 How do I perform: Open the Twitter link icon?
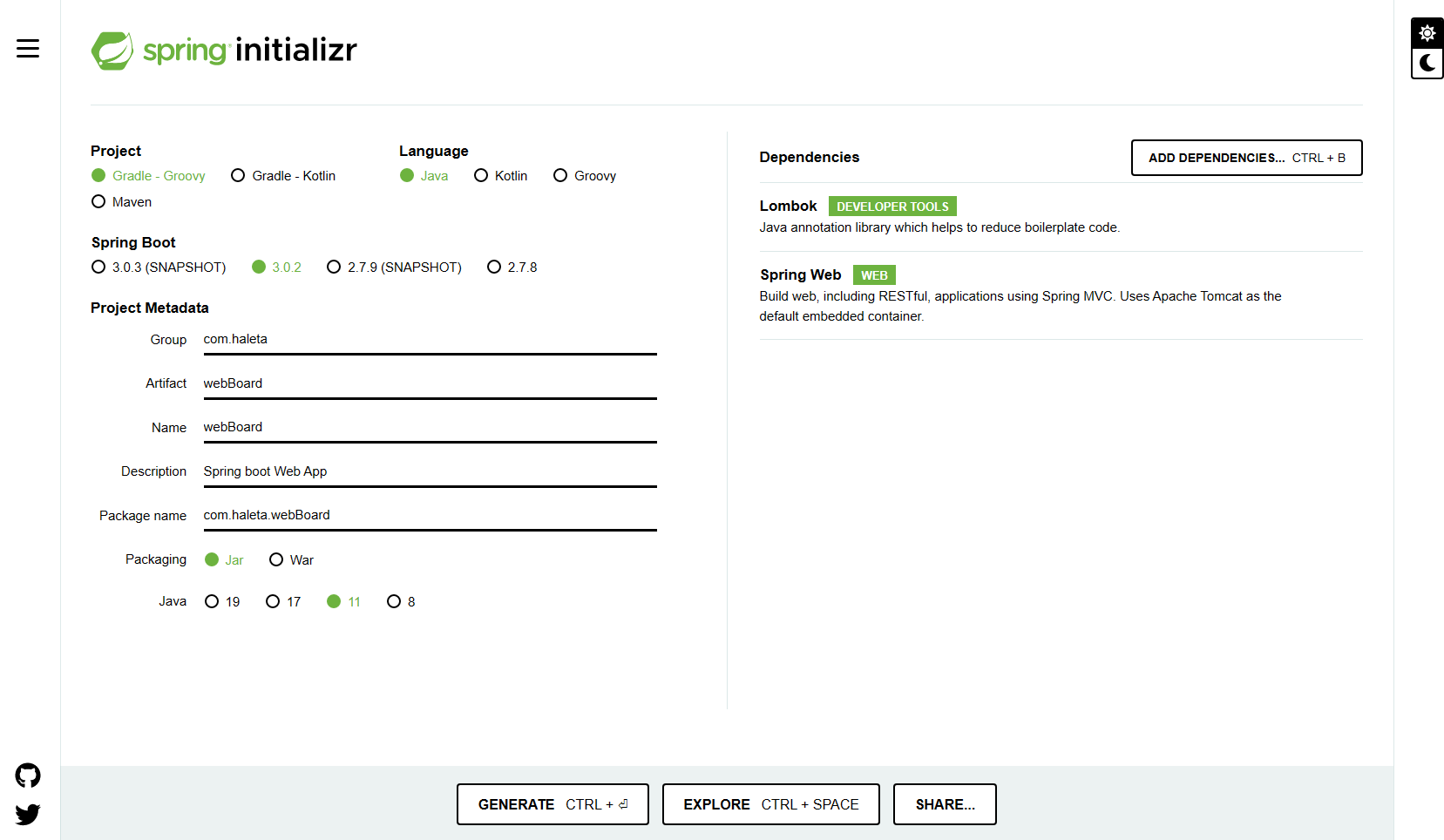(28, 814)
